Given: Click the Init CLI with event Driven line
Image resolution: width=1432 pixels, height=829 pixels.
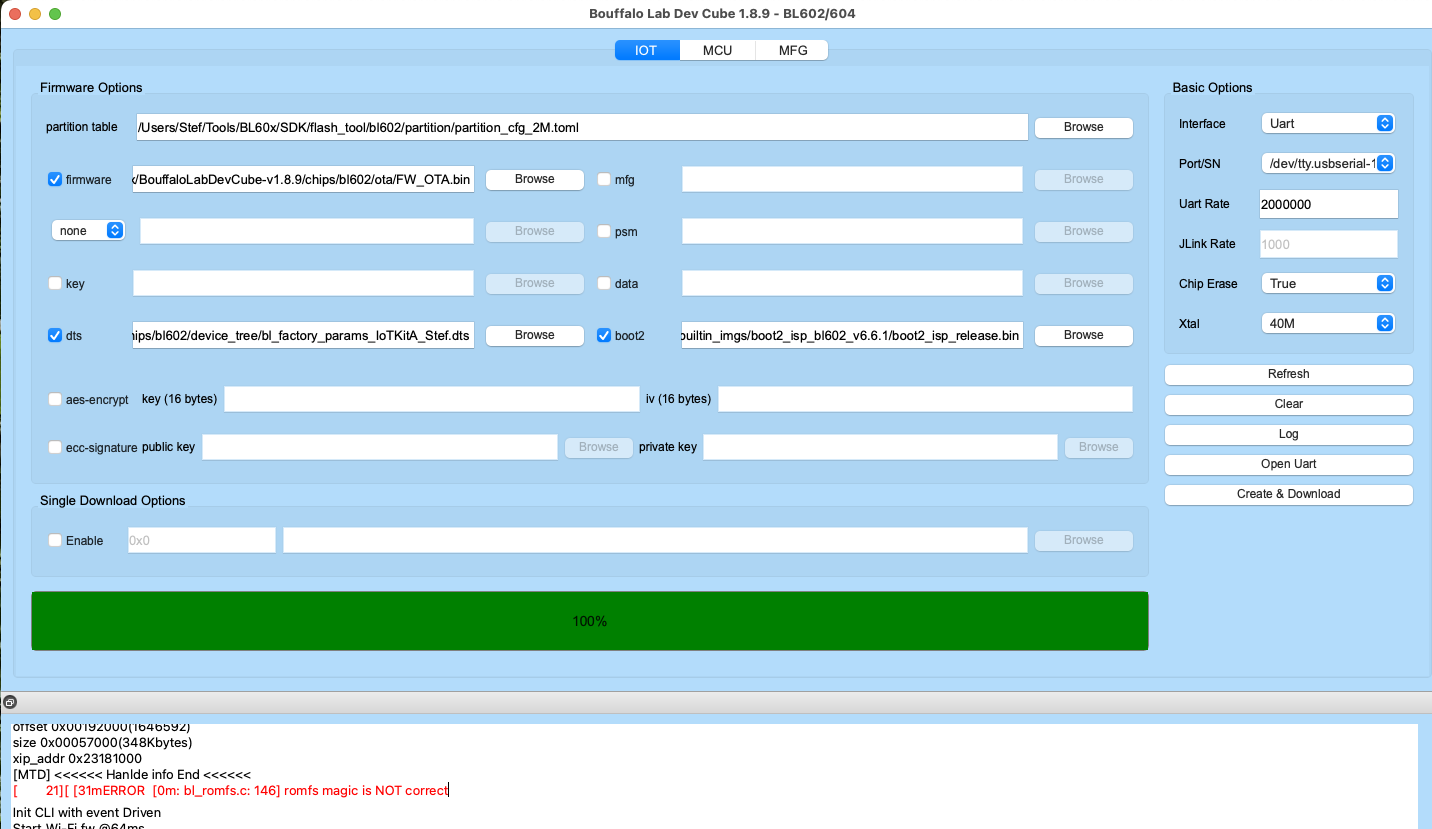Looking at the screenshot, I should 87,813.
